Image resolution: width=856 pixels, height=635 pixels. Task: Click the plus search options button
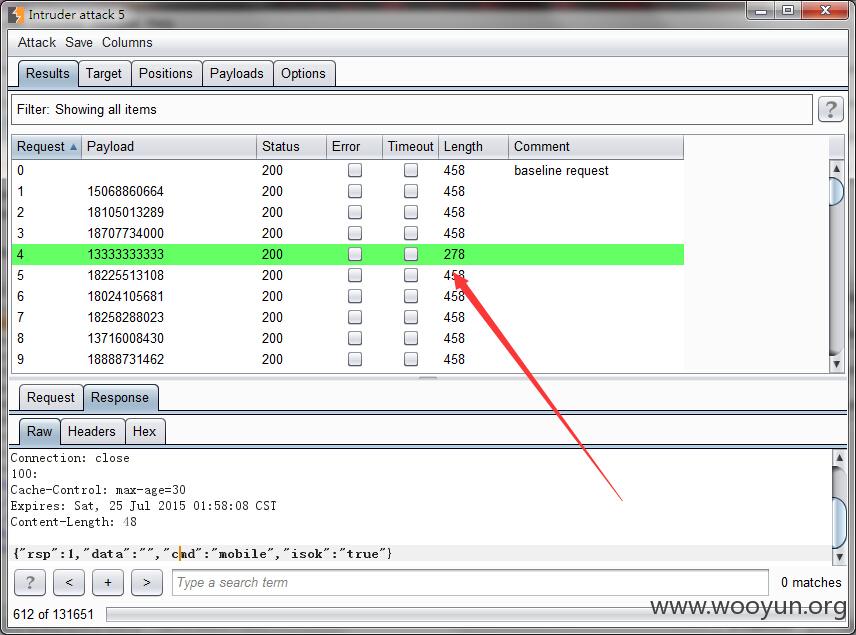point(108,583)
